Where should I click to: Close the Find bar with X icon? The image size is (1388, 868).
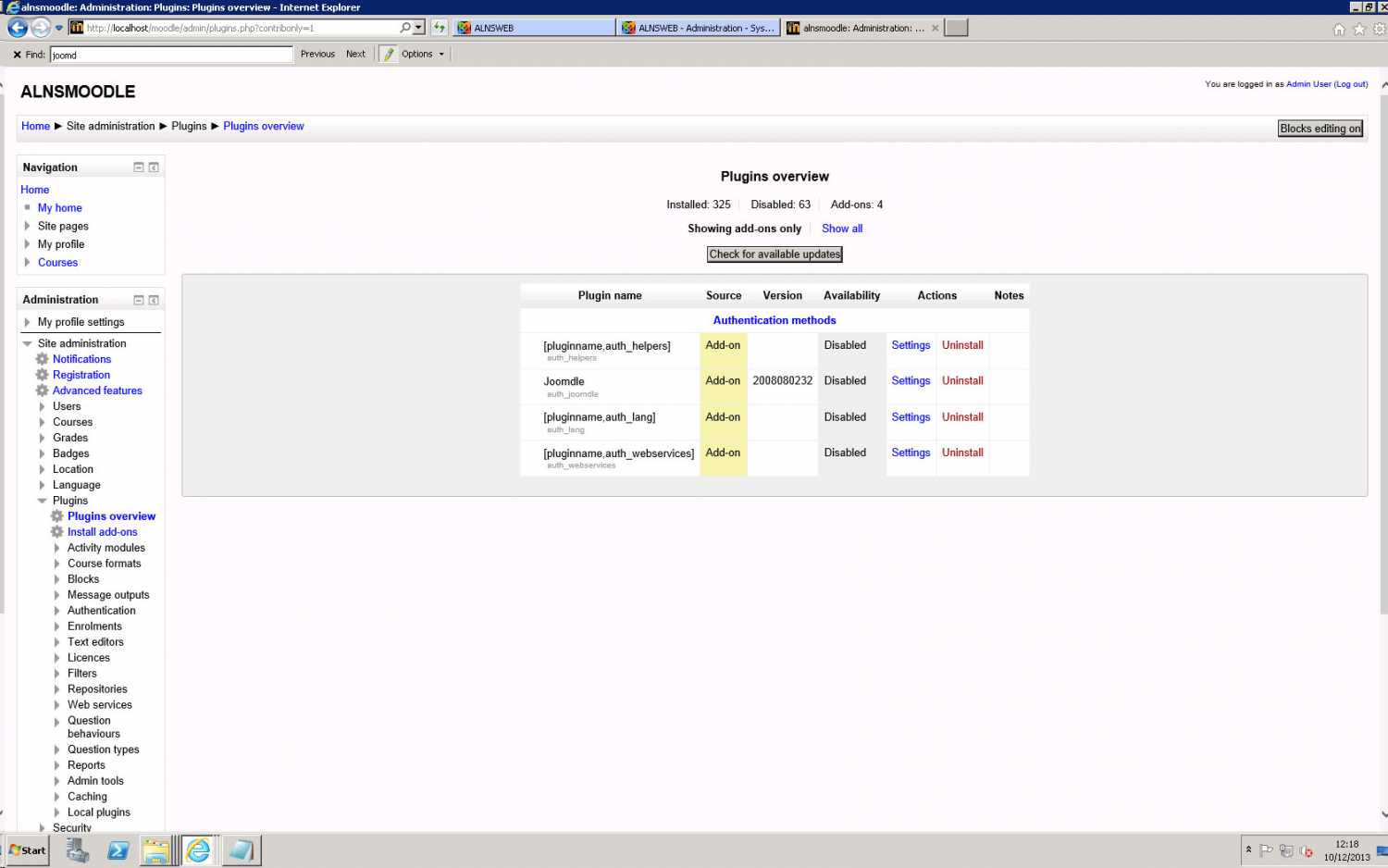click(x=17, y=55)
